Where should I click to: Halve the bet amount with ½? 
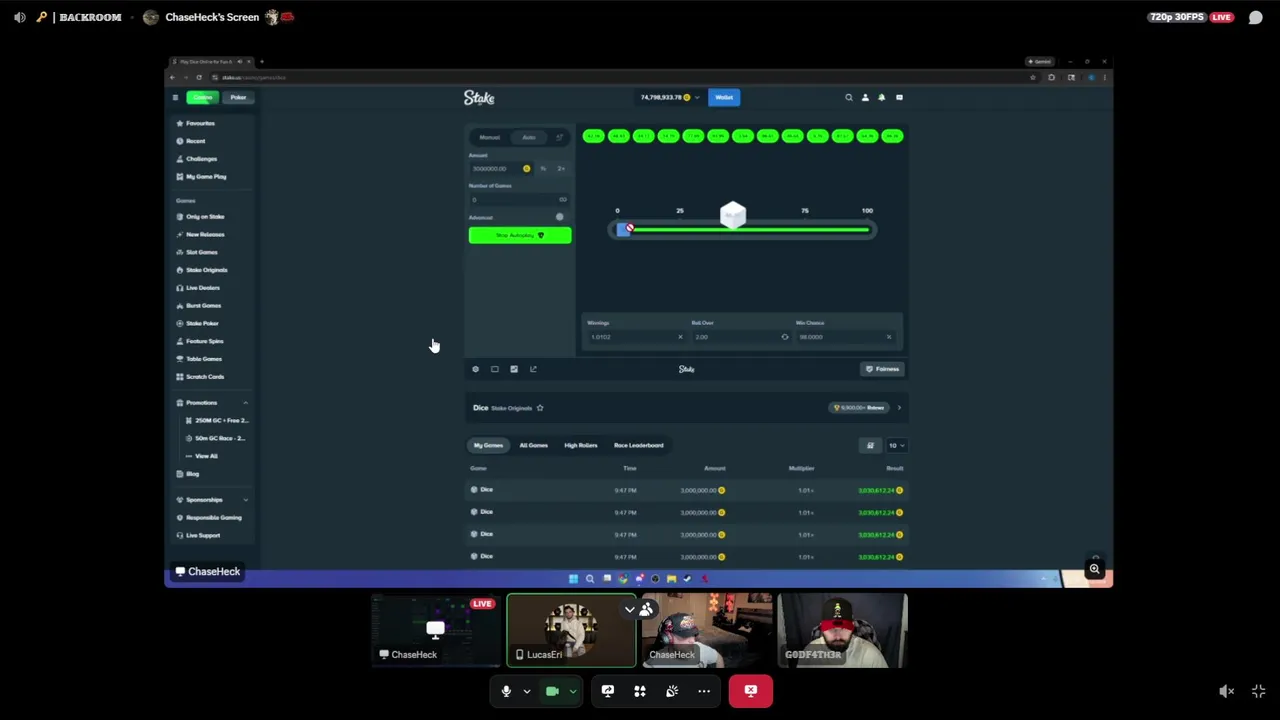click(x=543, y=169)
